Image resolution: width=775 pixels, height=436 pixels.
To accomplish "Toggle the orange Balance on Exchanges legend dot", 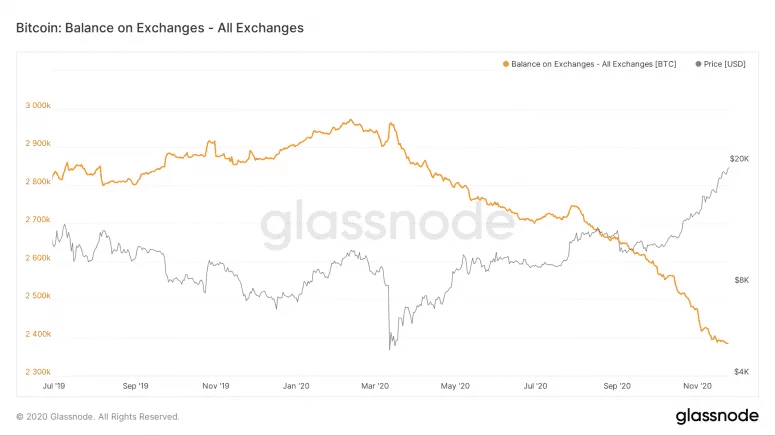I will [x=506, y=64].
